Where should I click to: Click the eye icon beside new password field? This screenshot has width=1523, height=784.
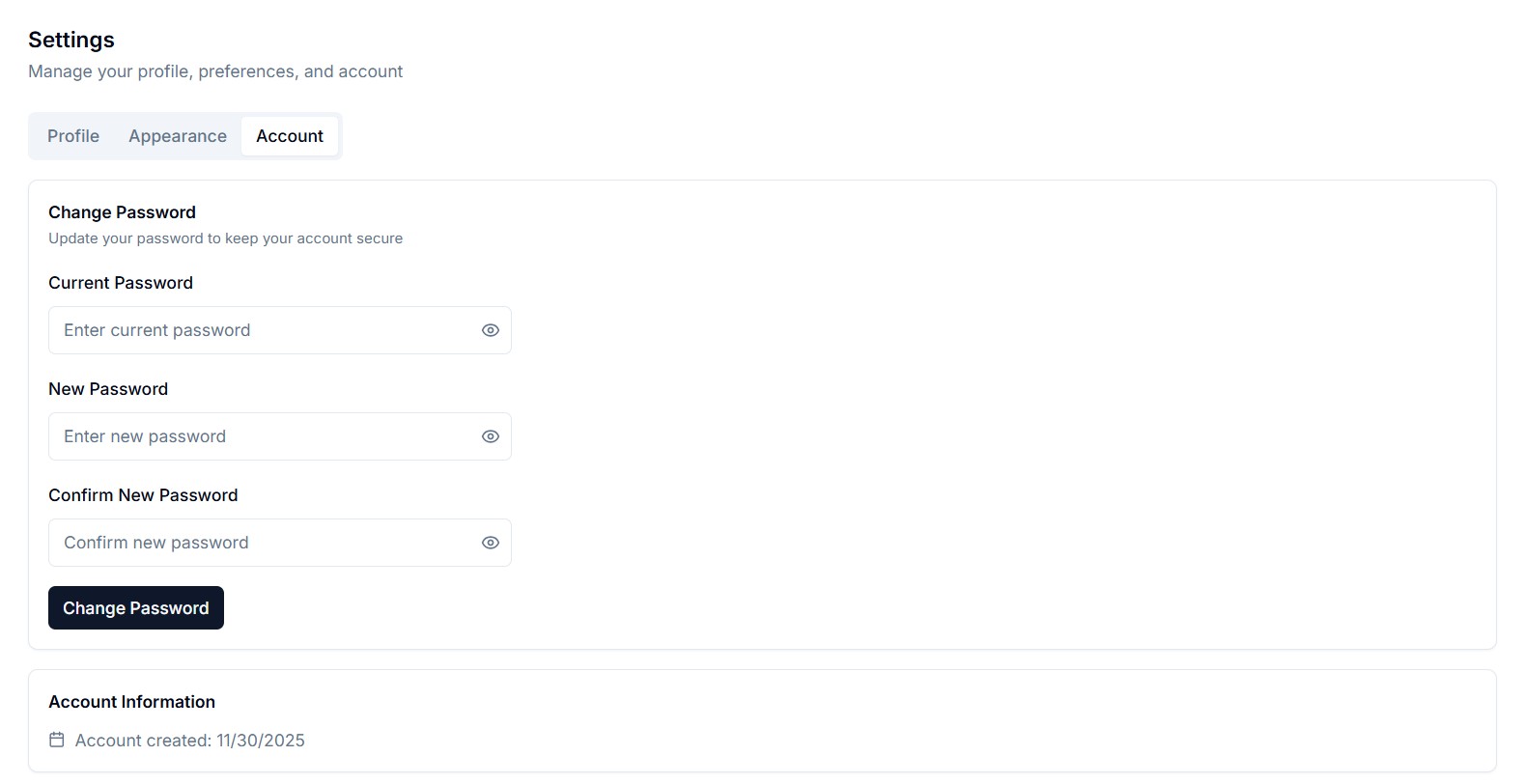491,435
